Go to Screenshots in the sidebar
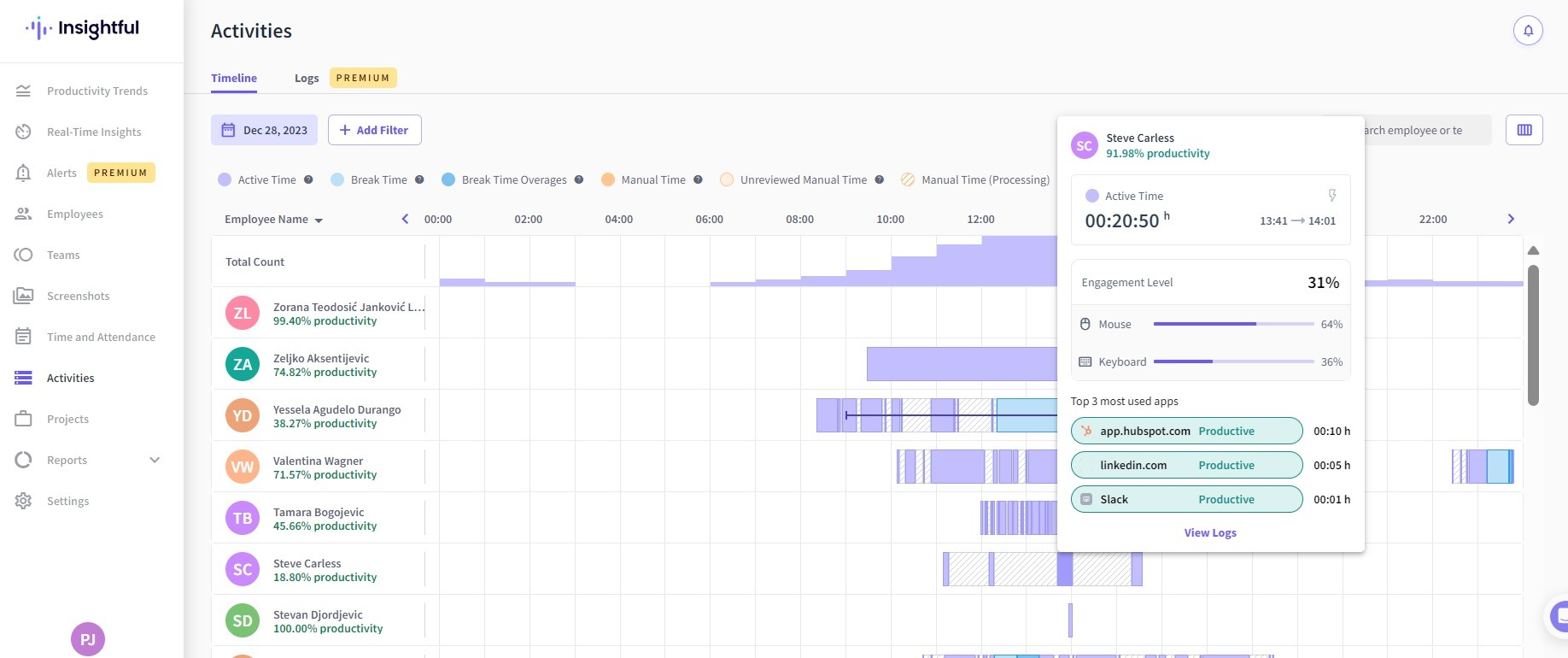 [78, 296]
